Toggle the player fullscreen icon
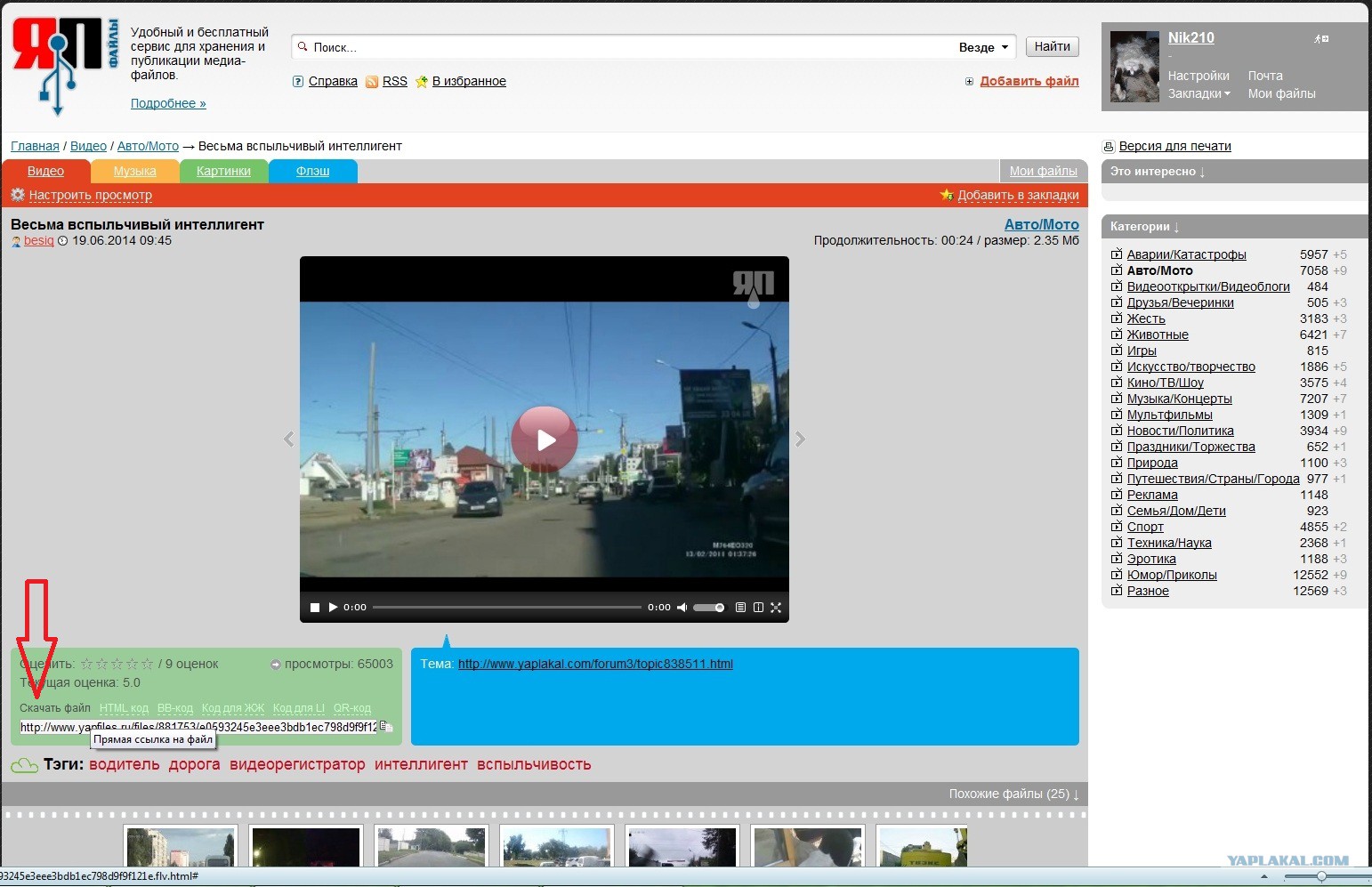This screenshot has height=887, width=1372. 776,608
